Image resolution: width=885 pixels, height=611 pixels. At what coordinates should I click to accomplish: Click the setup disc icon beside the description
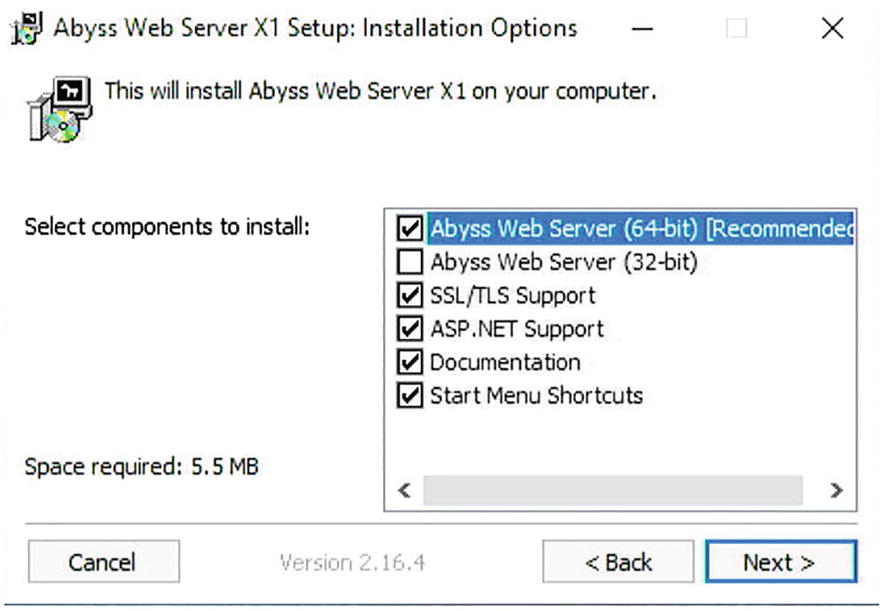click(x=58, y=110)
